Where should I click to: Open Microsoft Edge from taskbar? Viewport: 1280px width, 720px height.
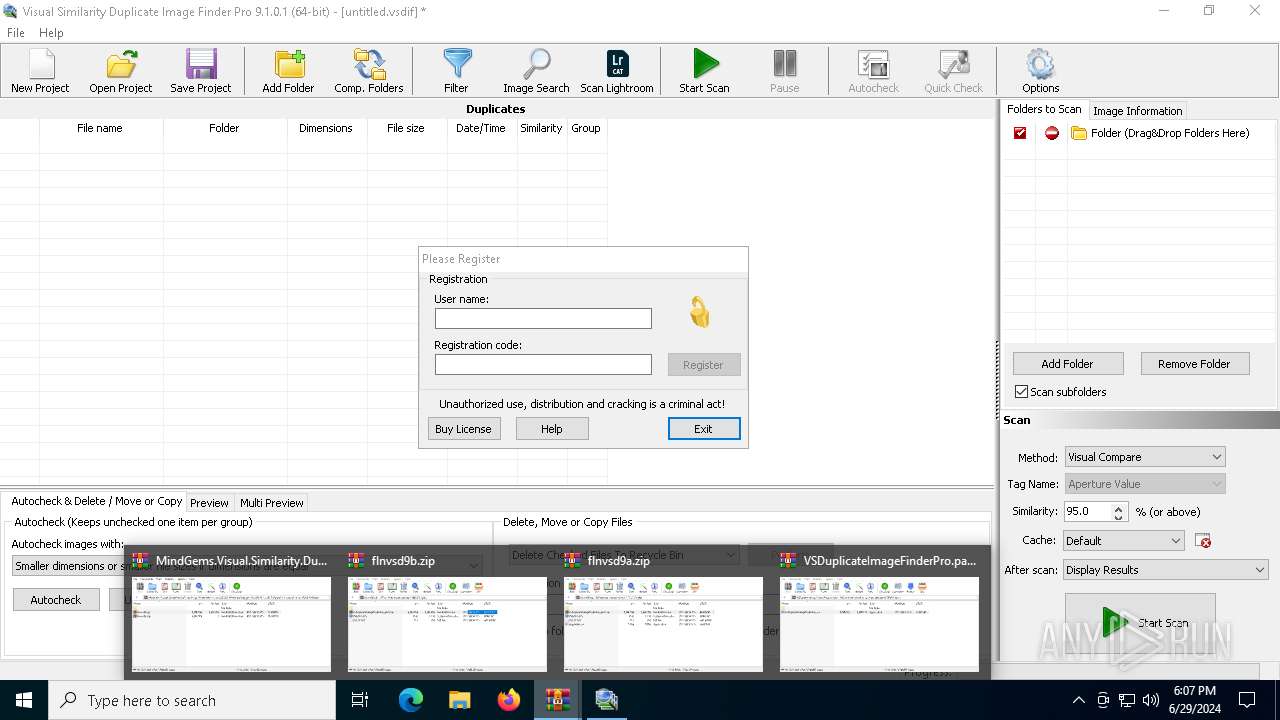[x=411, y=700]
